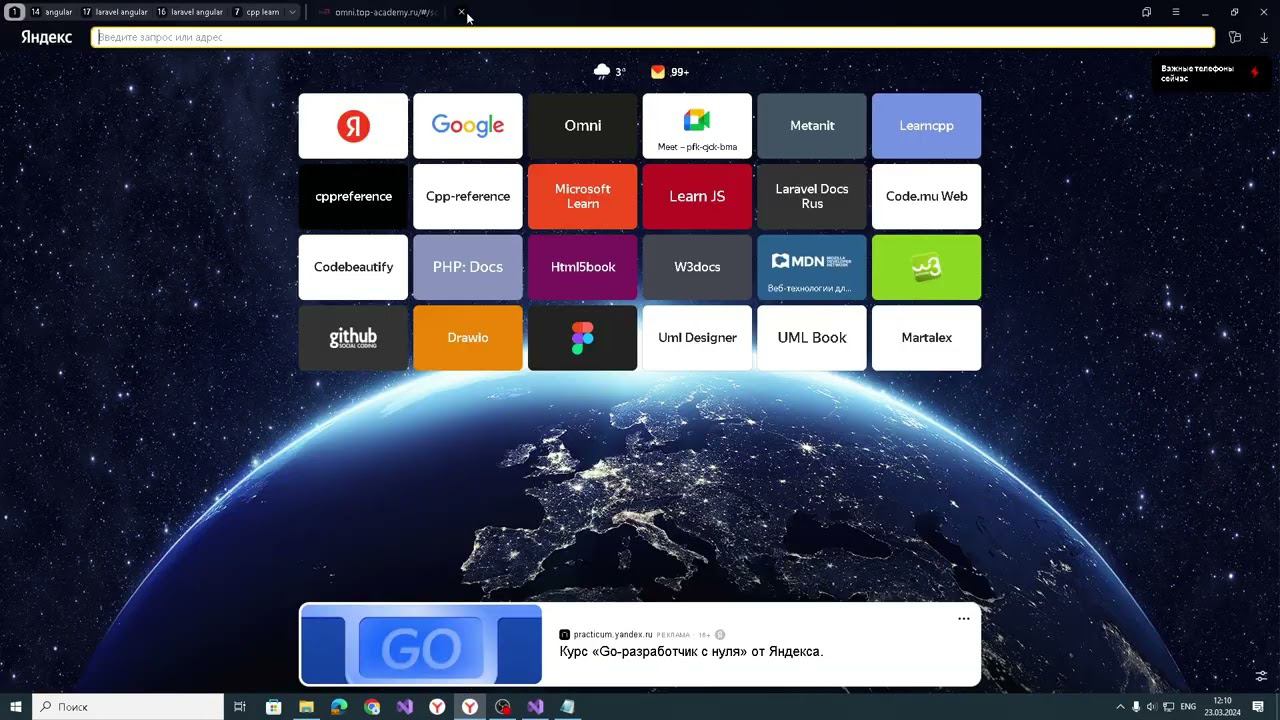This screenshot has width=1280, height=720.
Task: Open the GitHub social coding tile
Action: 353,338
